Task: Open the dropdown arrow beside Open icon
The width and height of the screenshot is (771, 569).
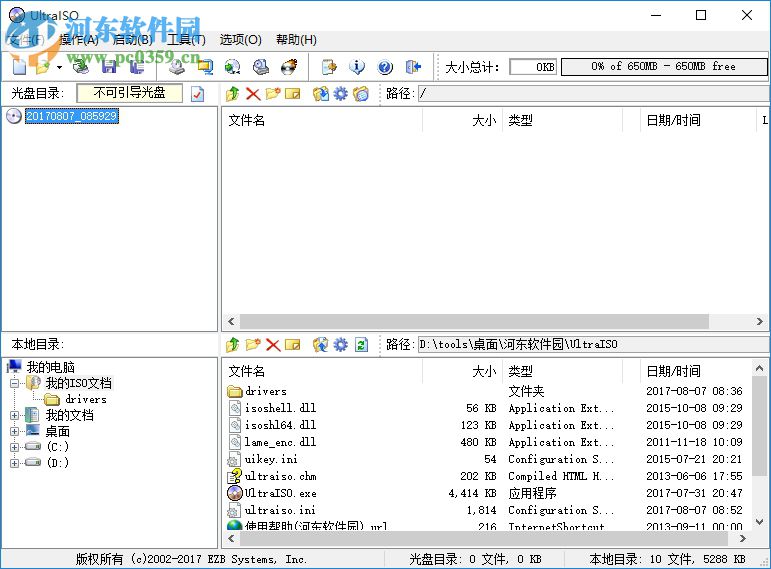Action: tap(59, 67)
